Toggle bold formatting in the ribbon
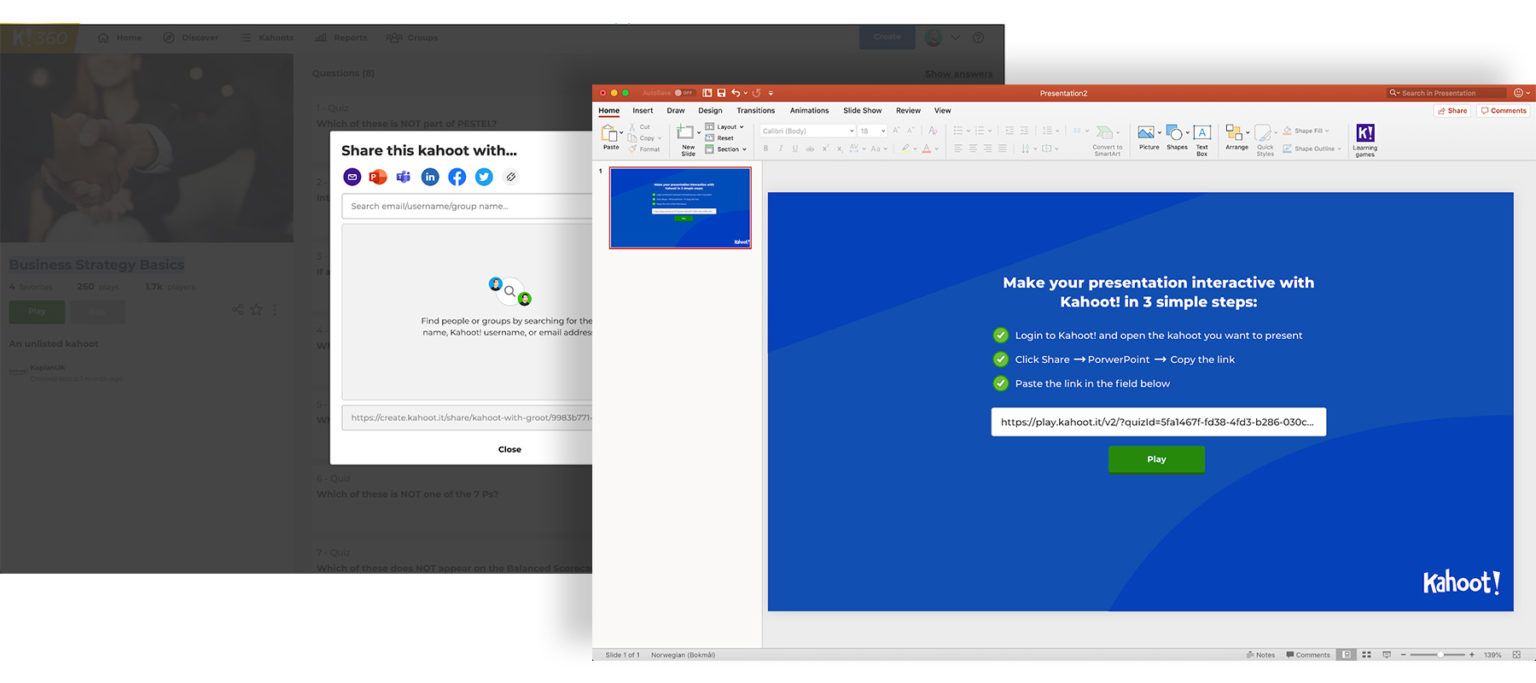The width and height of the screenshot is (1536, 683). 765,147
